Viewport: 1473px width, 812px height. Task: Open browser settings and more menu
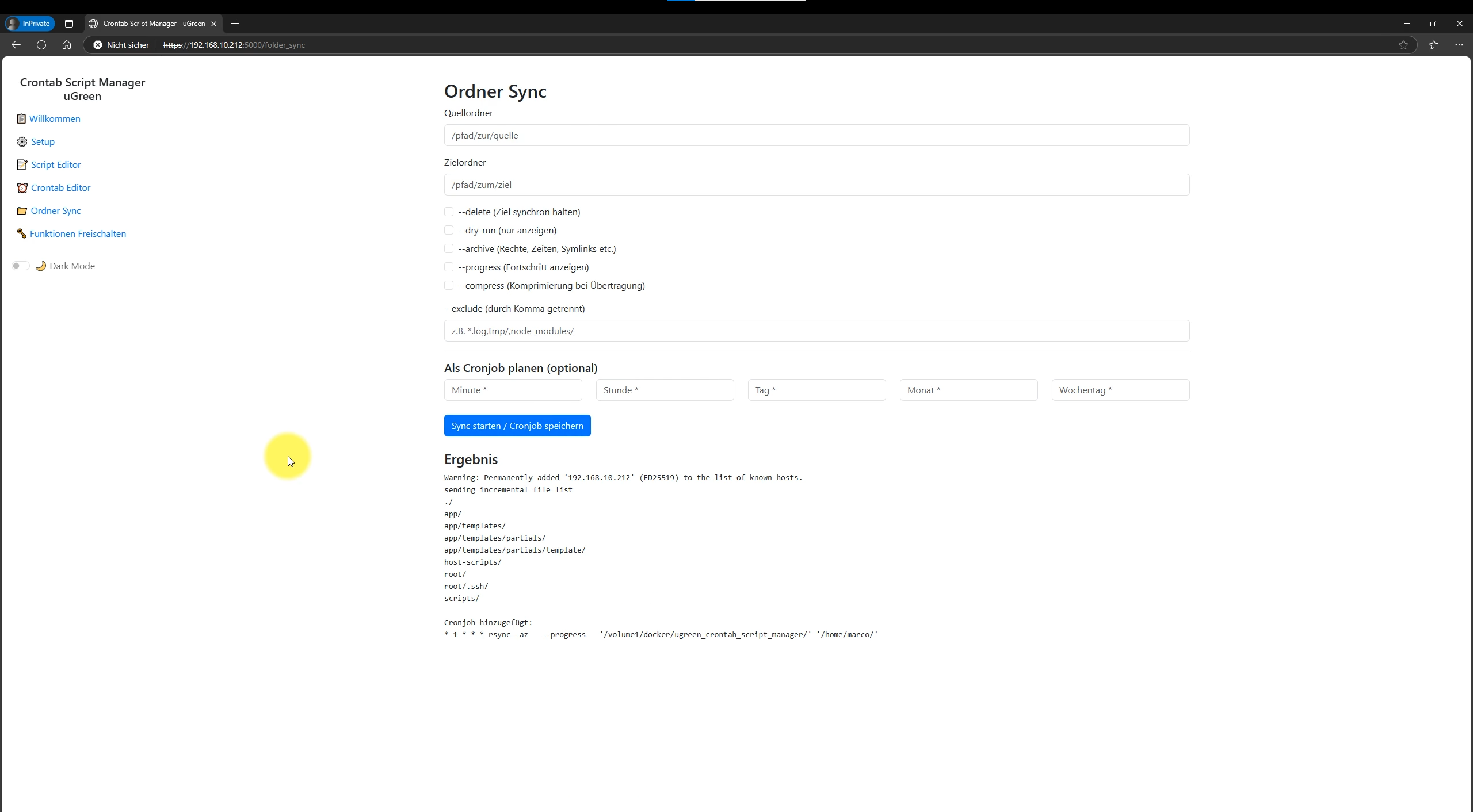coord(1459,45)
